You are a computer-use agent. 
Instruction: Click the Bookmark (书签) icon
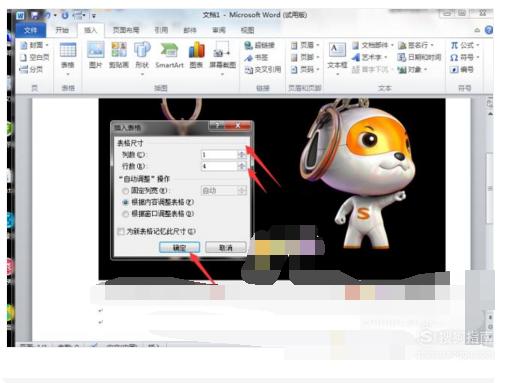[256, 58]
